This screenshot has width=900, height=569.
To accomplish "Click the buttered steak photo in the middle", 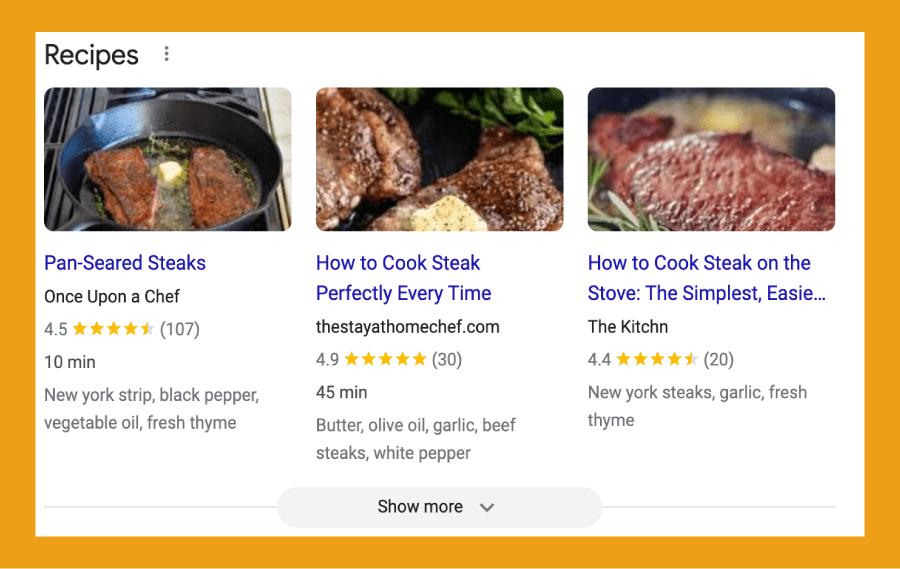I will tap(439, 160).
